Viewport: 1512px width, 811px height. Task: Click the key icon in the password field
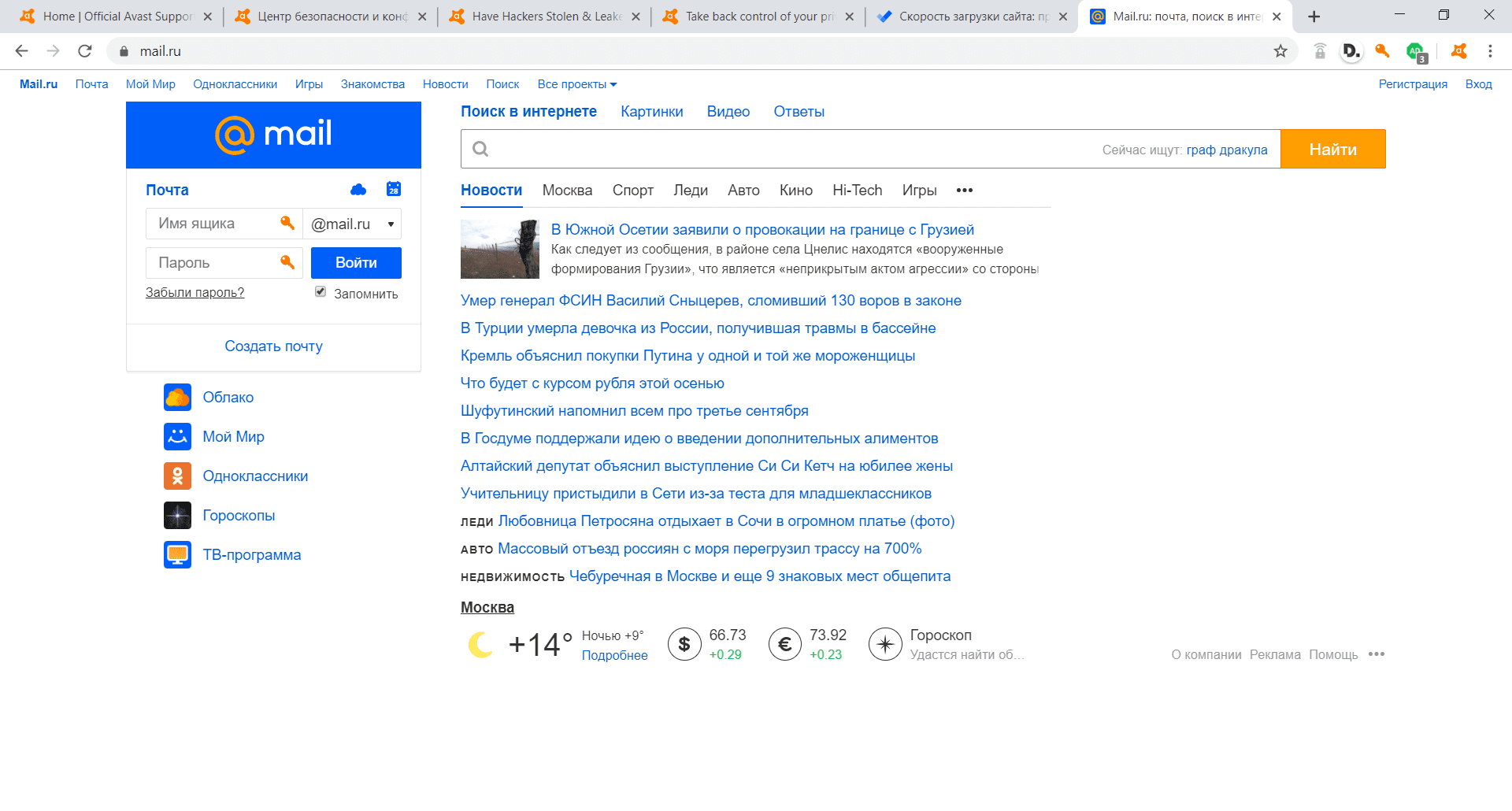[x=287, y=262]
